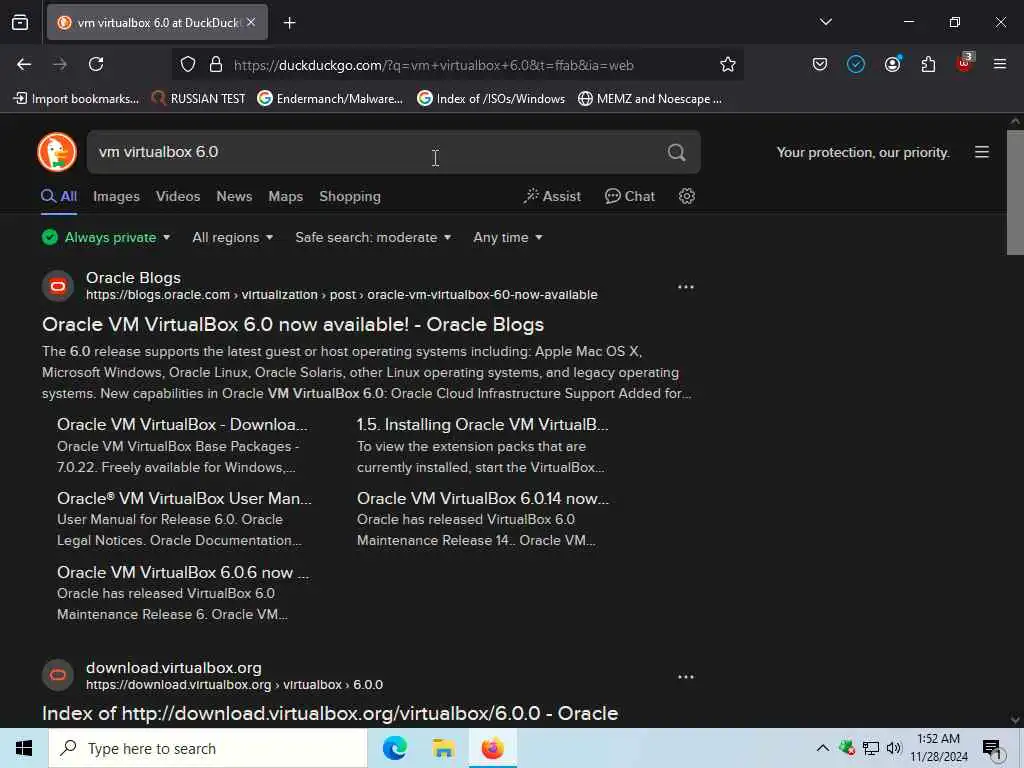Open Oracle VM VirtualBox 6.0.6 now sublink
Image resolution: width=1024 pixels, height=768 pixels.
click(x=183, y=572)
